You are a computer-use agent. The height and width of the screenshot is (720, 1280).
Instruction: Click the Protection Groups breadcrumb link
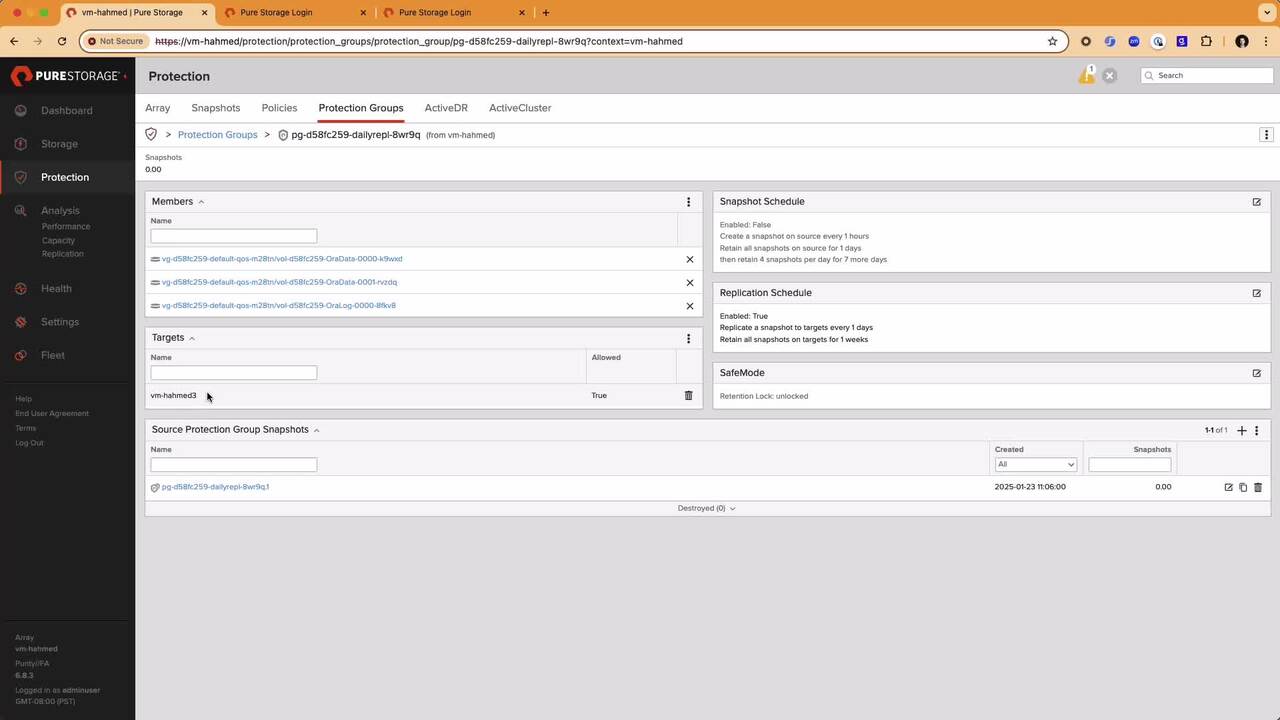pos(217,135)
